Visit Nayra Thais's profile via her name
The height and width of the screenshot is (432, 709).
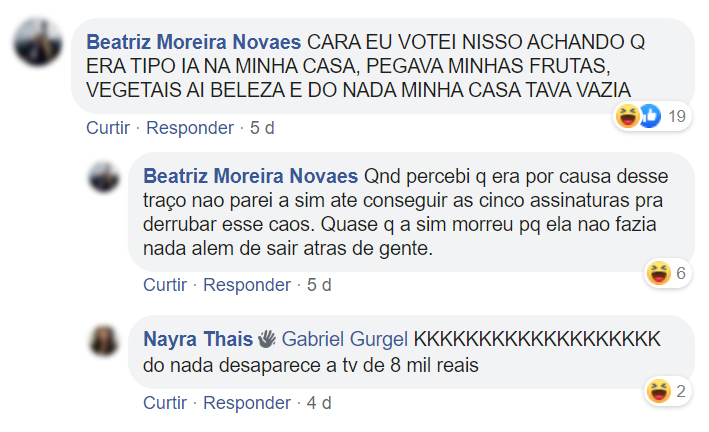[198, 338]
